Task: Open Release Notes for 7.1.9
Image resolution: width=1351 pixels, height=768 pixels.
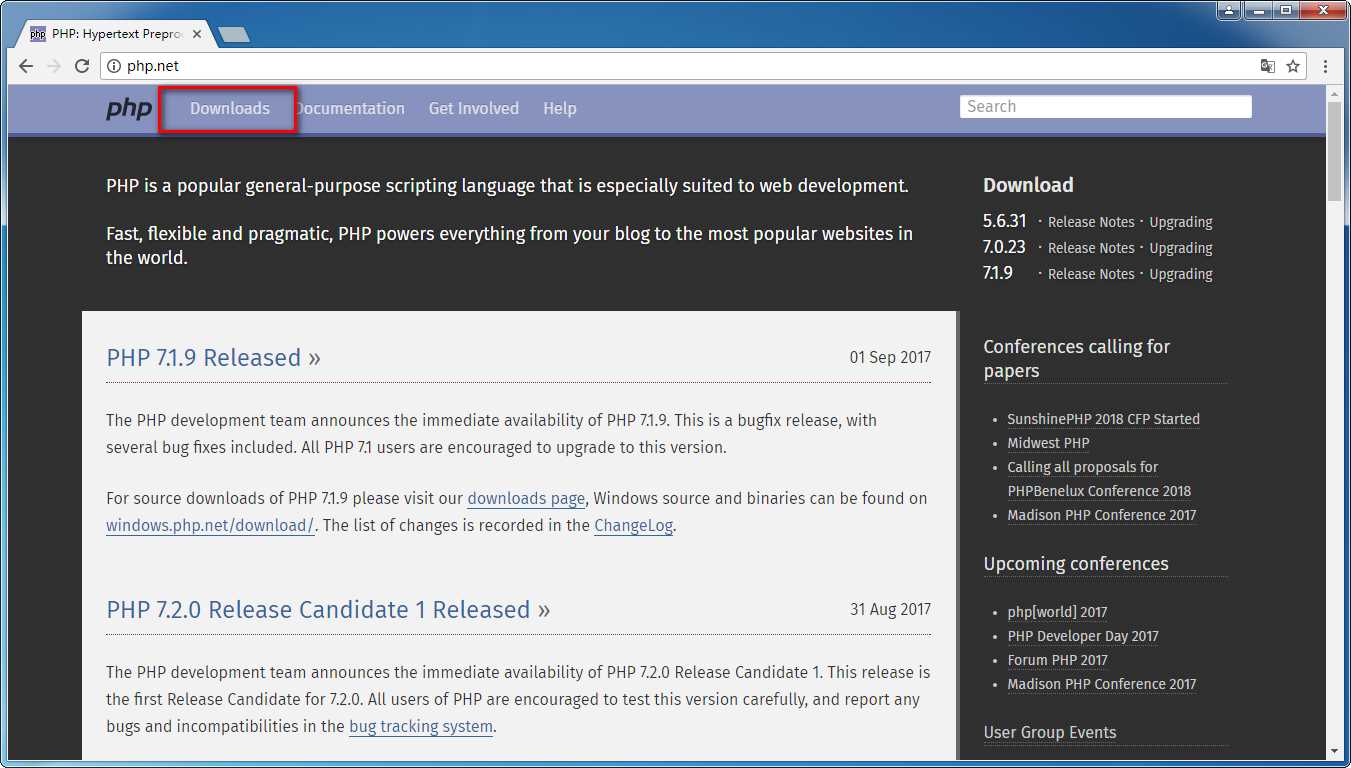Action: click(1091, 274)
